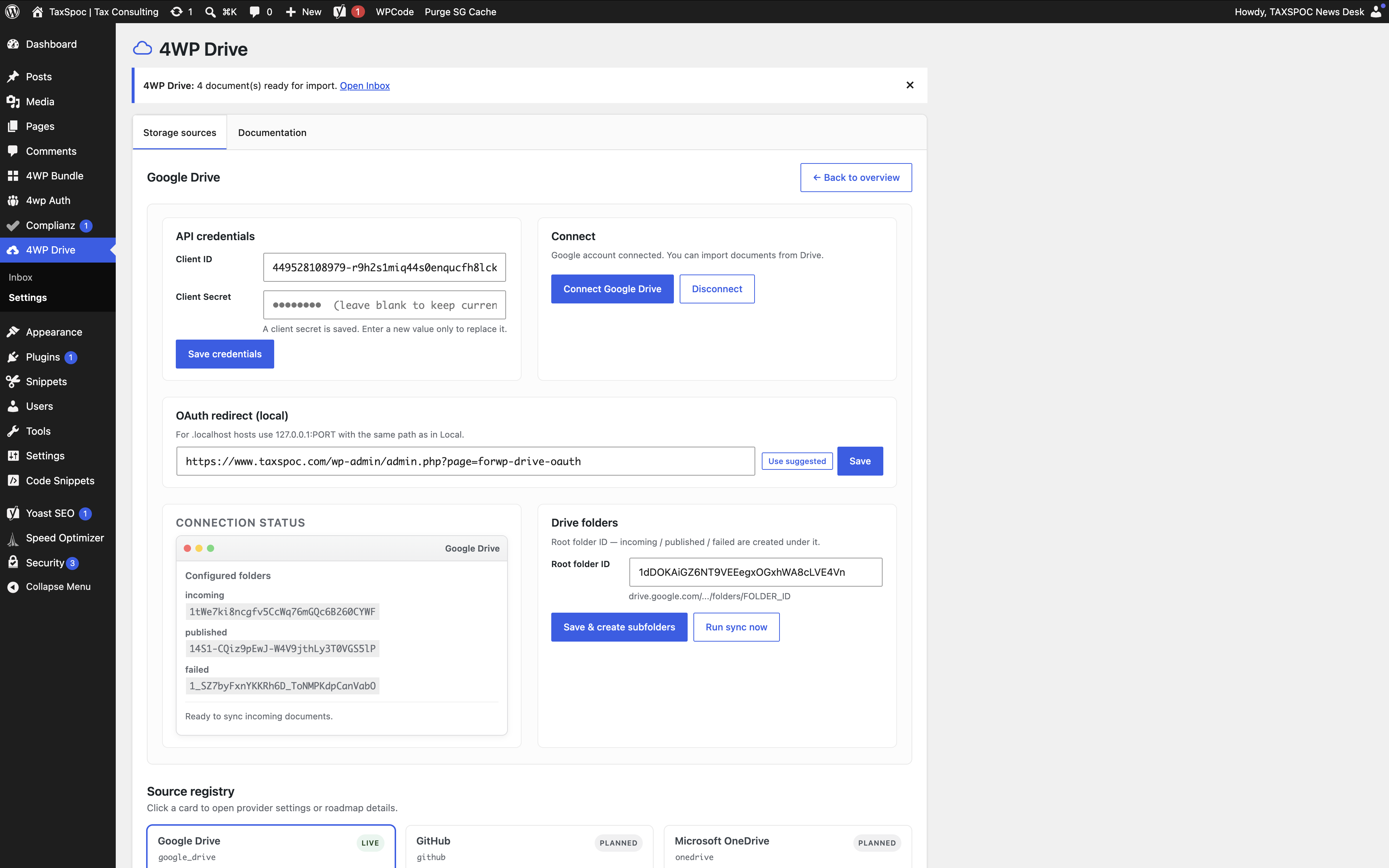Viewport: 1389px width, 868px height.
Task: Open the Inbox submenu item
Action: [21, 277]
